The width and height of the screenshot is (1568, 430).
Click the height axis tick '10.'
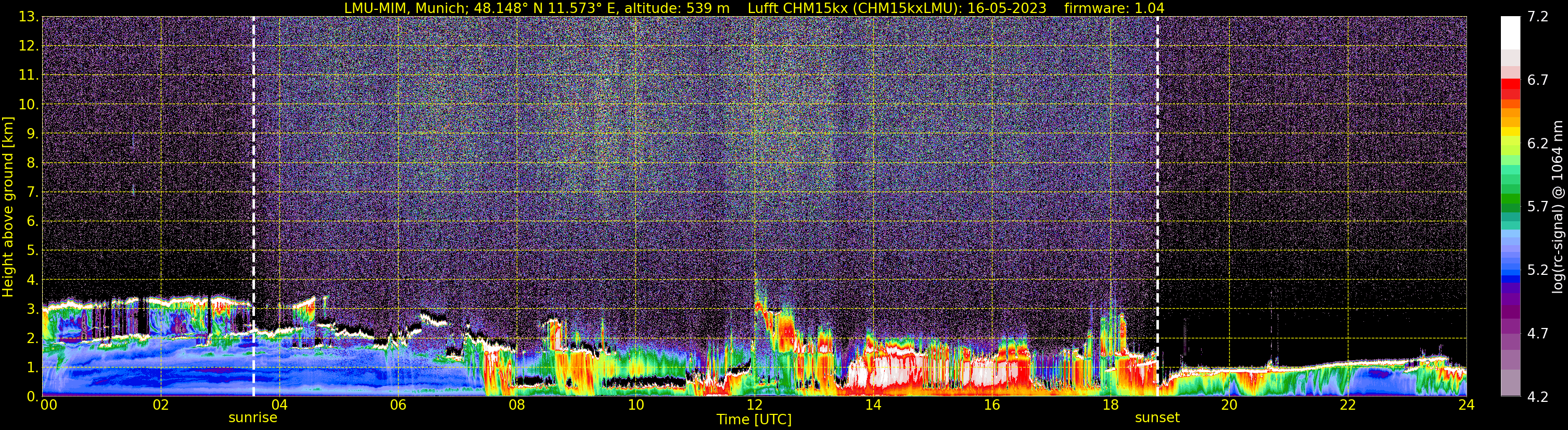coord(28,104)
